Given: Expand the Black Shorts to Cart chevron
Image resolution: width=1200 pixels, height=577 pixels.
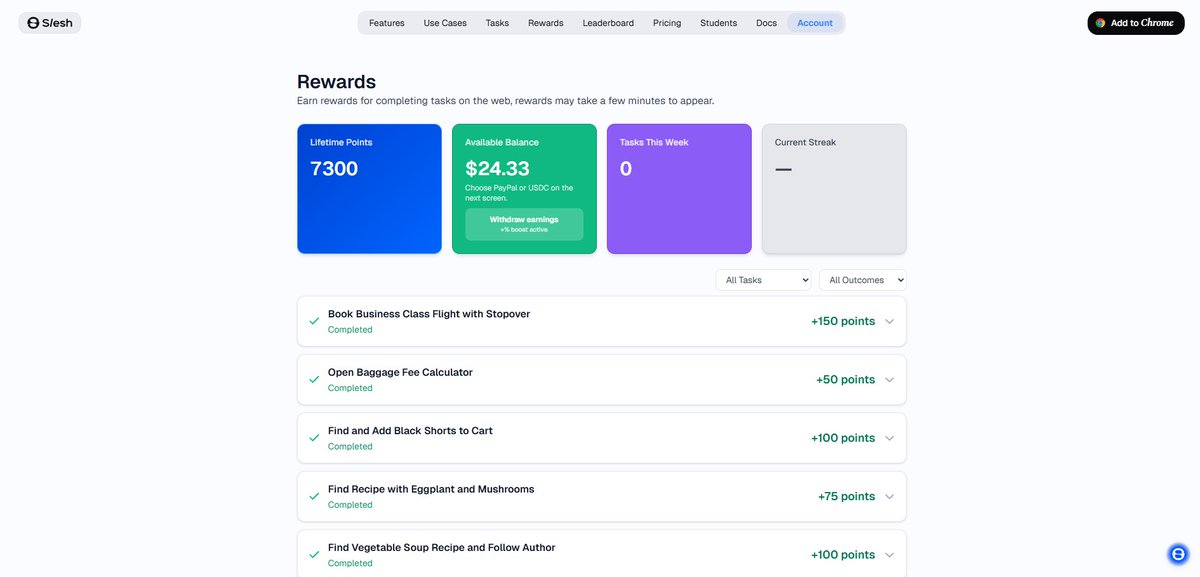Looking at the screenshot, I should (x=889, y=438).
